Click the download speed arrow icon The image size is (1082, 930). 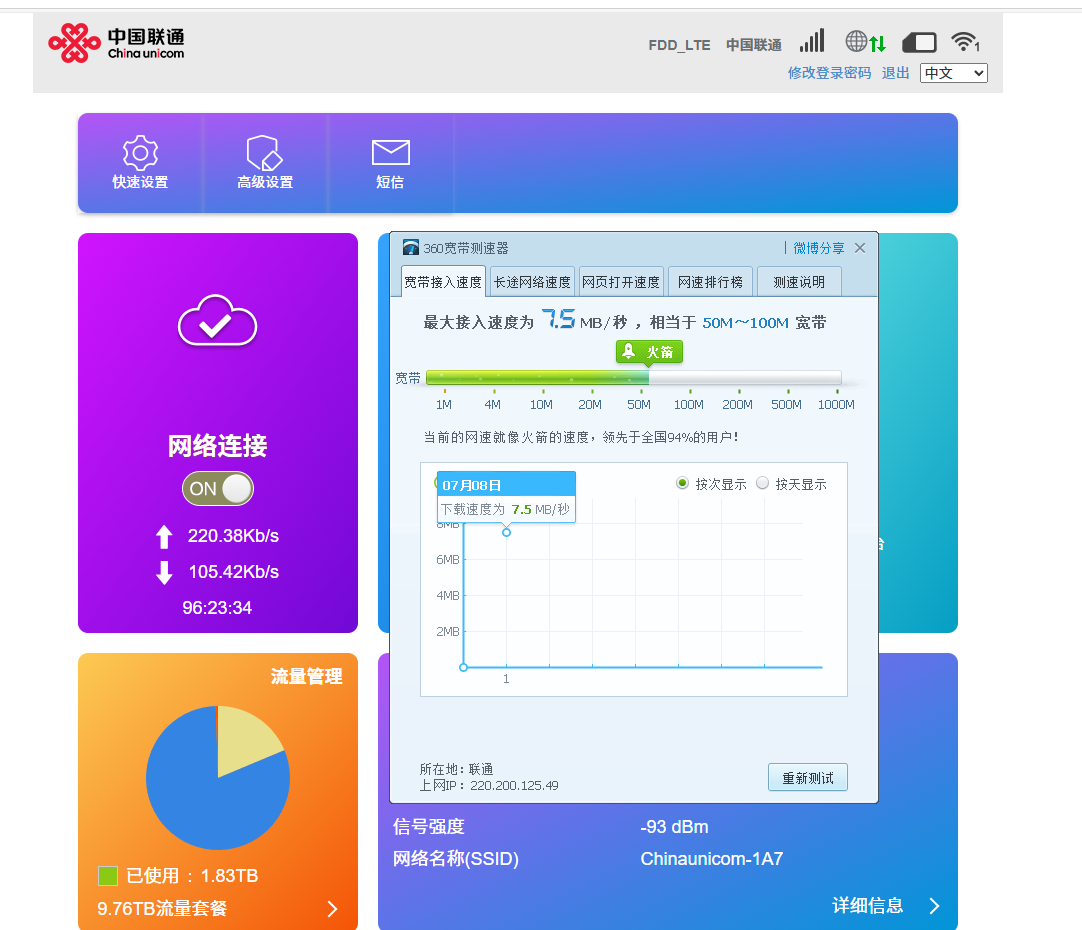(x=164, y=573)
